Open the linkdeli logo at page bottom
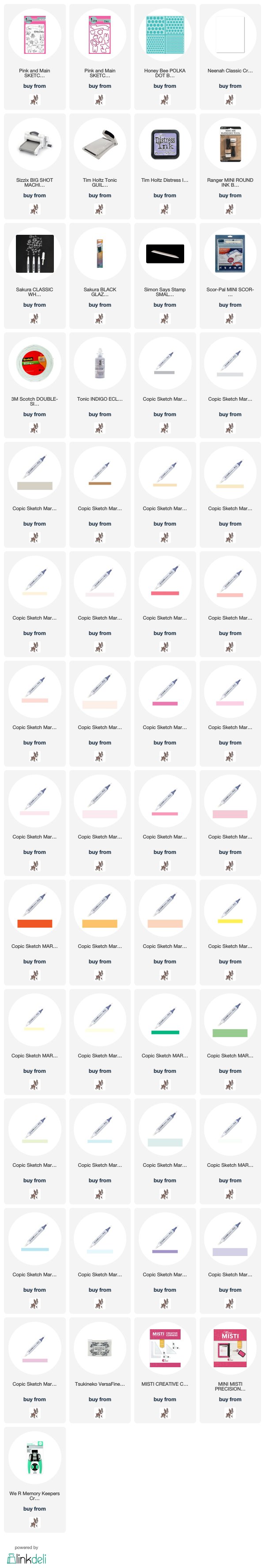265x1568 pixels. click(31, 1558)
